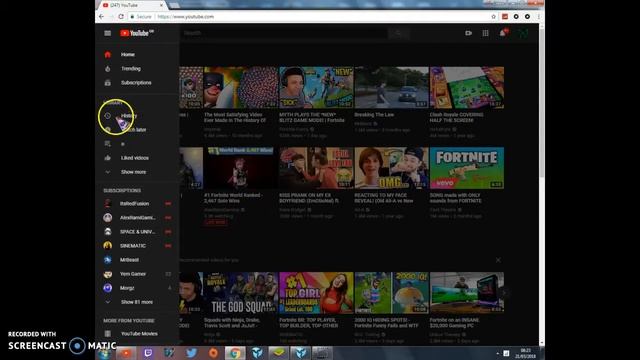This screenshot has width=640, height=360.
Task: Open the Trending flame icon
Action: 108,69
